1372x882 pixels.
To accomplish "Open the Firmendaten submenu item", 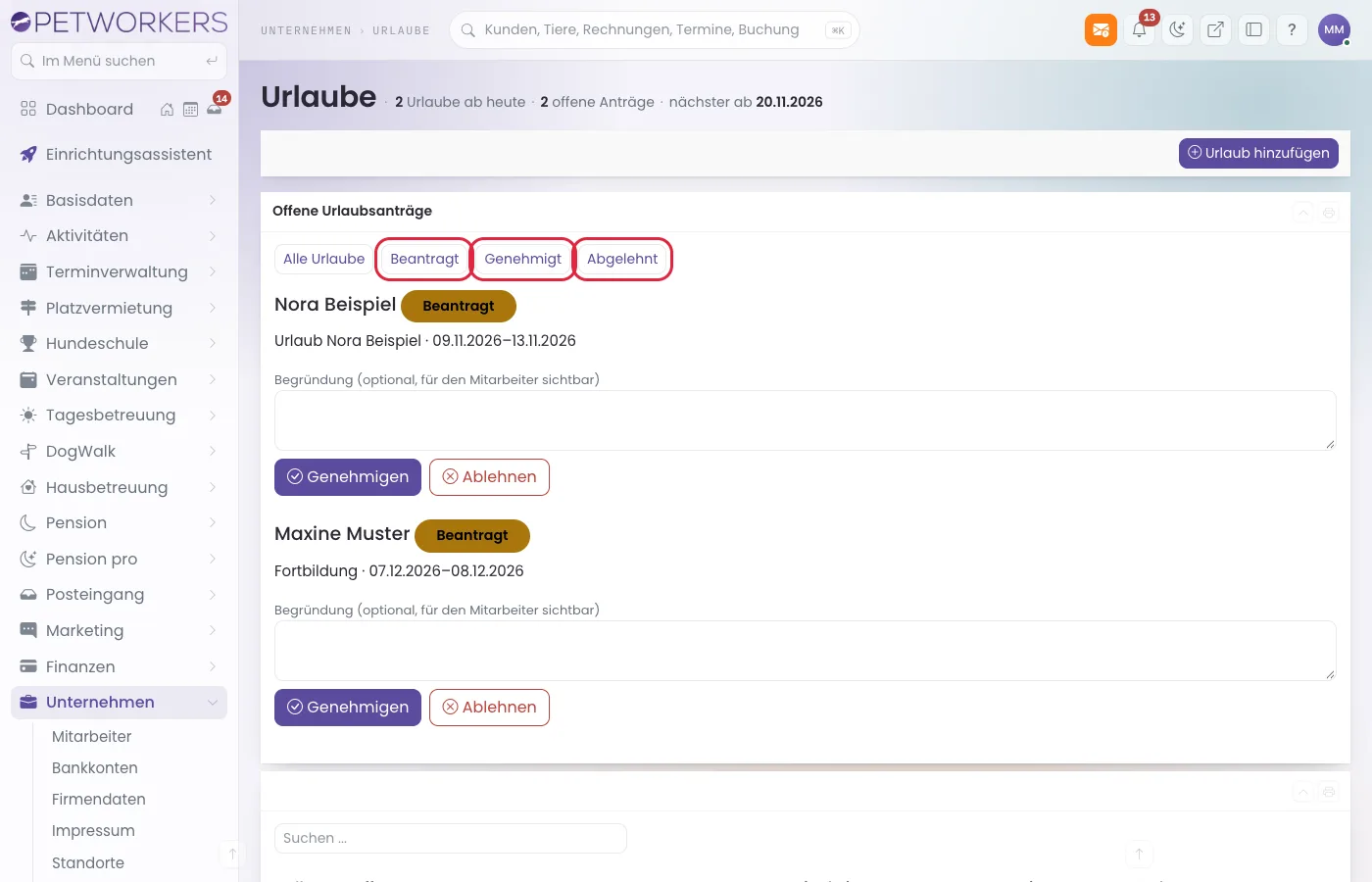I will pyautogui.click(x=99, y=800).
